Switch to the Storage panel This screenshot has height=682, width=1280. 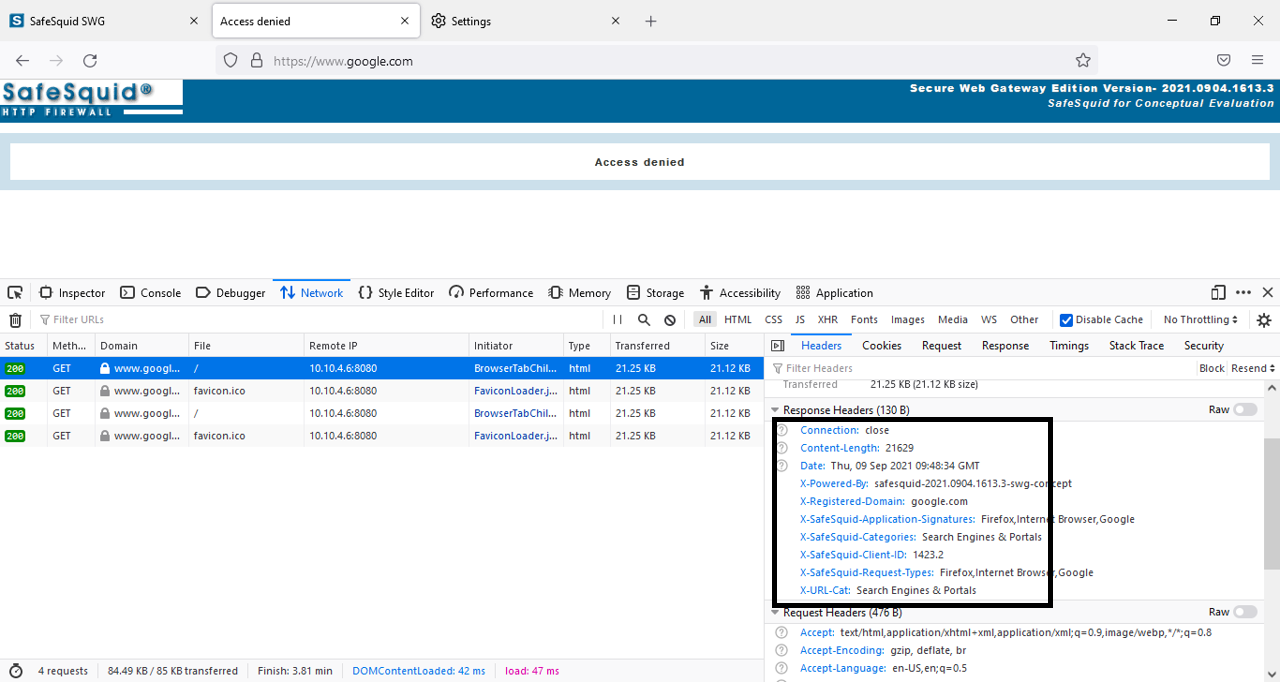click(656, 293)
